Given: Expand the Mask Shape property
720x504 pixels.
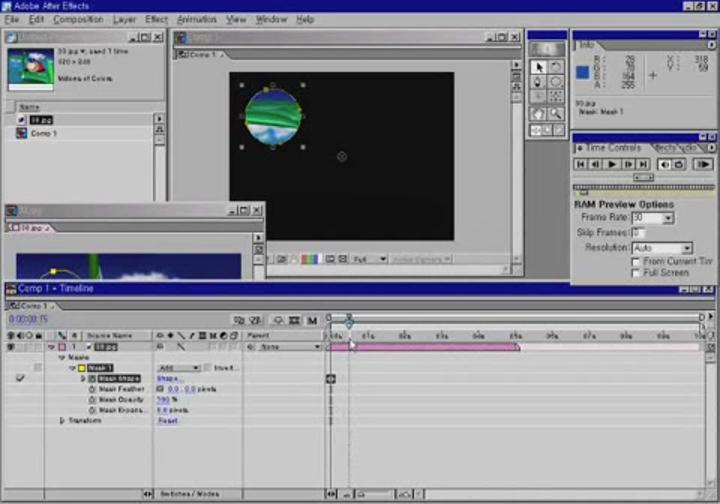Looking at the screenshot, I should click(83, 378).
